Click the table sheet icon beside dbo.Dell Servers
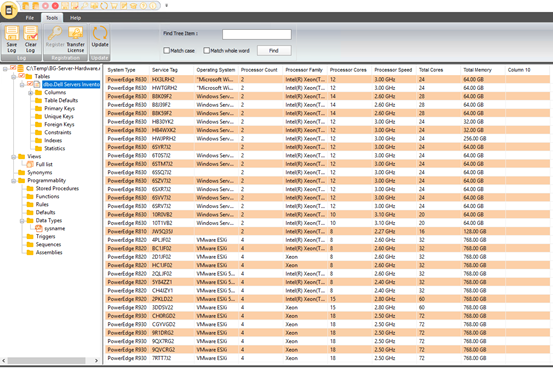The width and height of the screenshot is (553, 368). [x=37, y=84]
